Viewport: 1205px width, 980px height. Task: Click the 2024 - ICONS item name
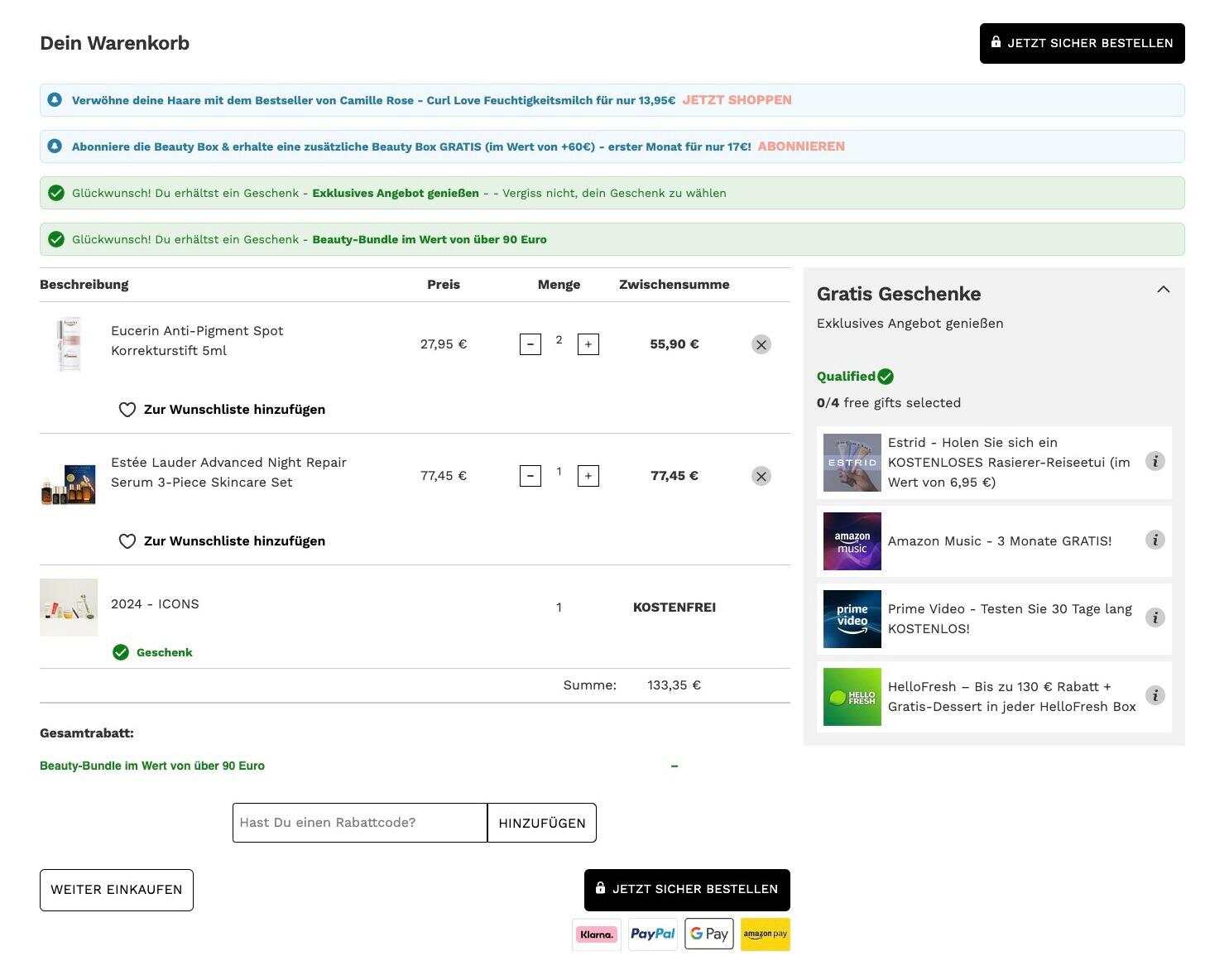[155, 604]
